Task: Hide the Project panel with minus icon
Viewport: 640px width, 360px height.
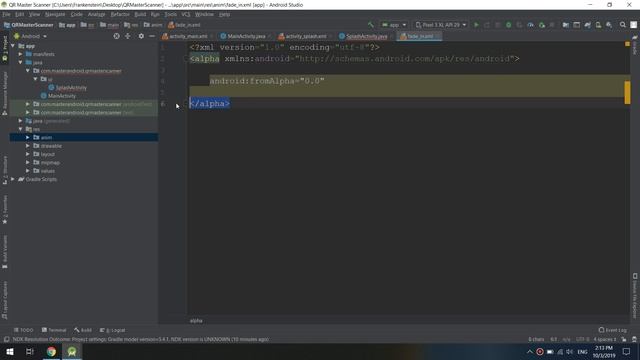Action: pyautogui.click(x=152, y=36)
